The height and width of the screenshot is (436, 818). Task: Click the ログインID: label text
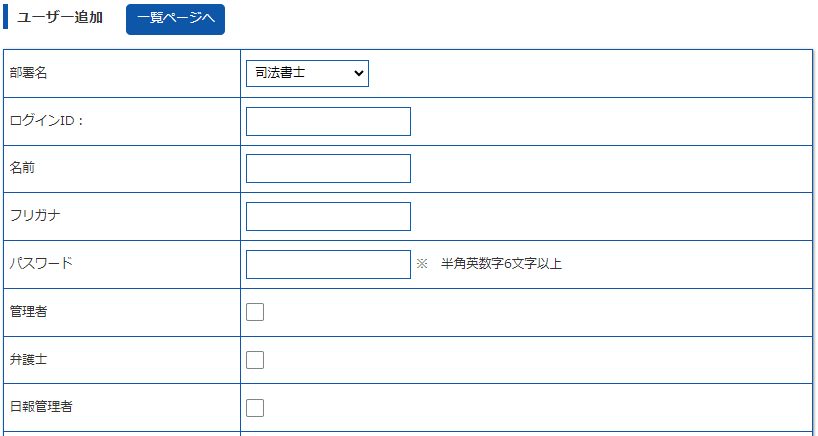click(x=47, y=121)
